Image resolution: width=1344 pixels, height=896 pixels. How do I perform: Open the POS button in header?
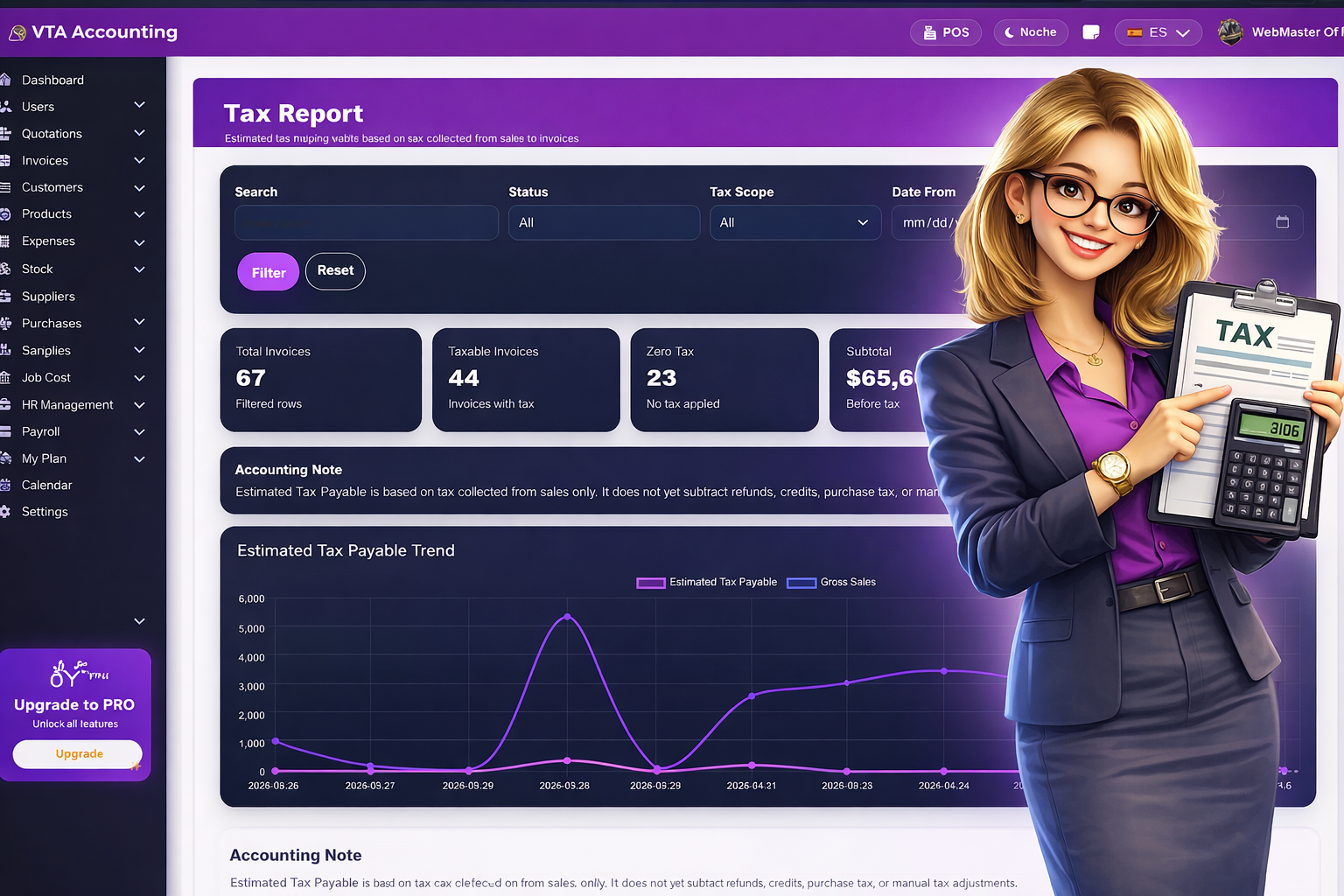pyautogui.click(x=946, y=32)
